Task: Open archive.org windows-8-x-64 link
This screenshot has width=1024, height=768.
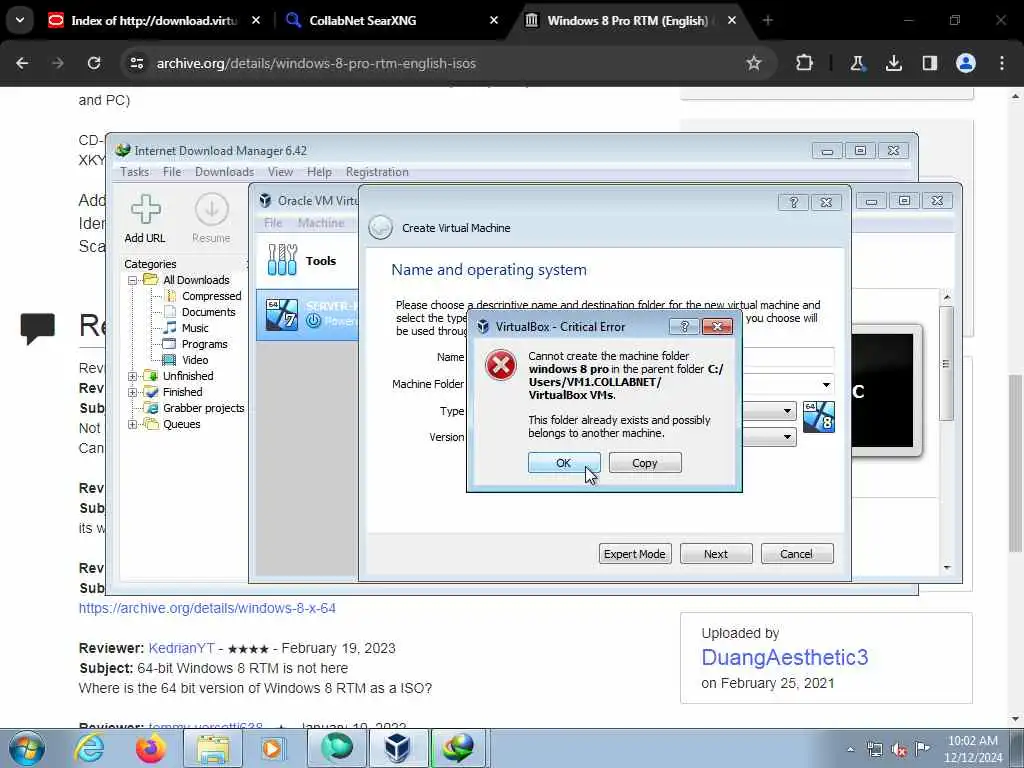Action: pyautogui.click(x=207, y=608)
